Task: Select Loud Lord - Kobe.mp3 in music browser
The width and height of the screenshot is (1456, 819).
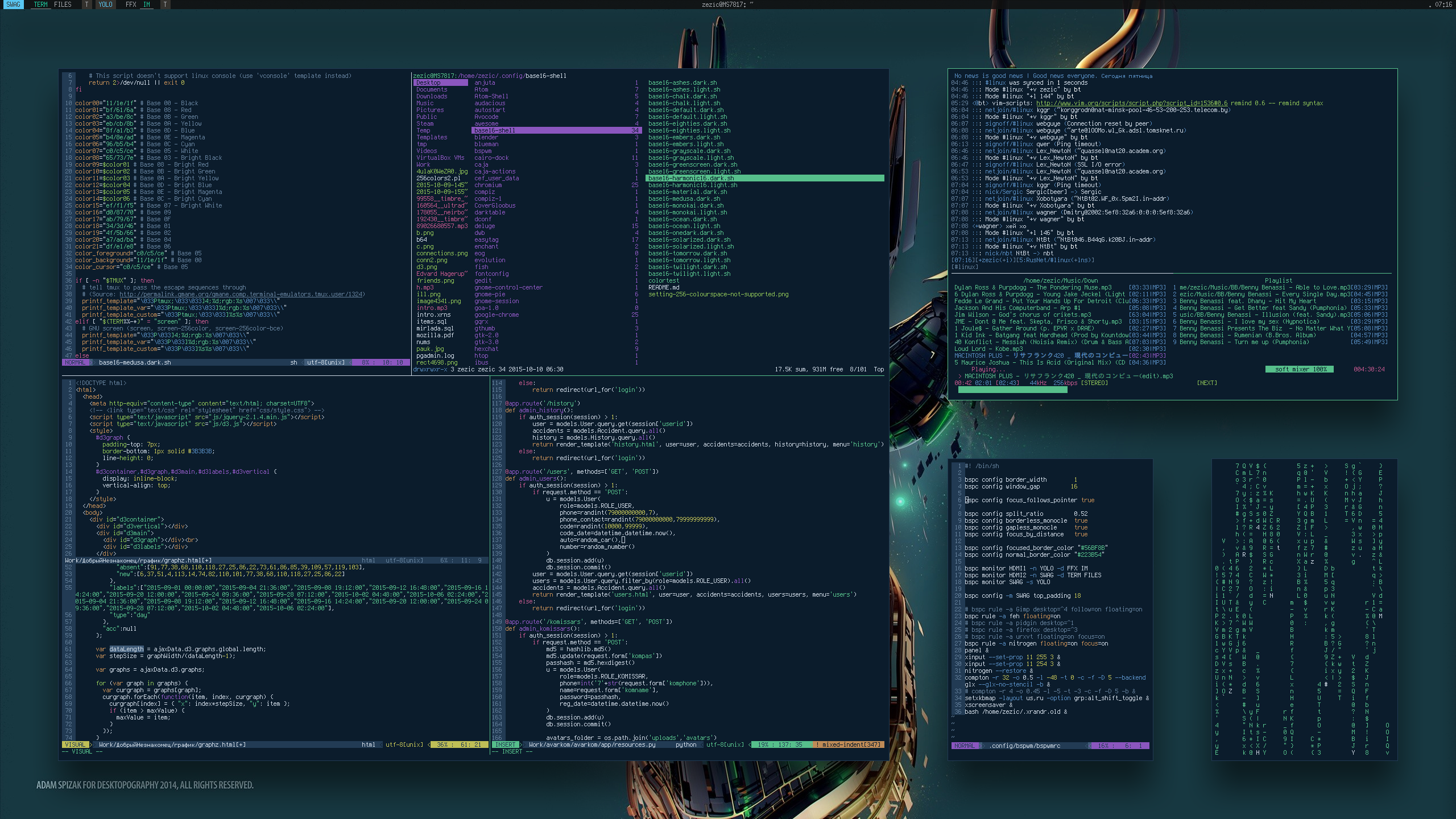Action: 1060,349
